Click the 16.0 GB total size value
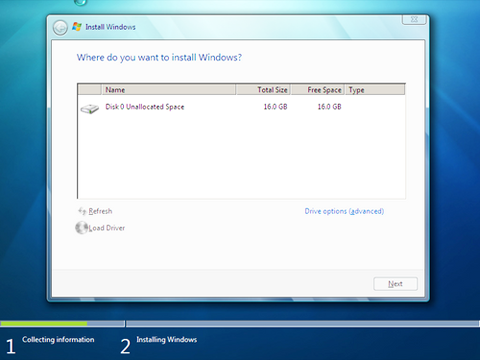The image size is (480, 360). (x=275, y=107)
